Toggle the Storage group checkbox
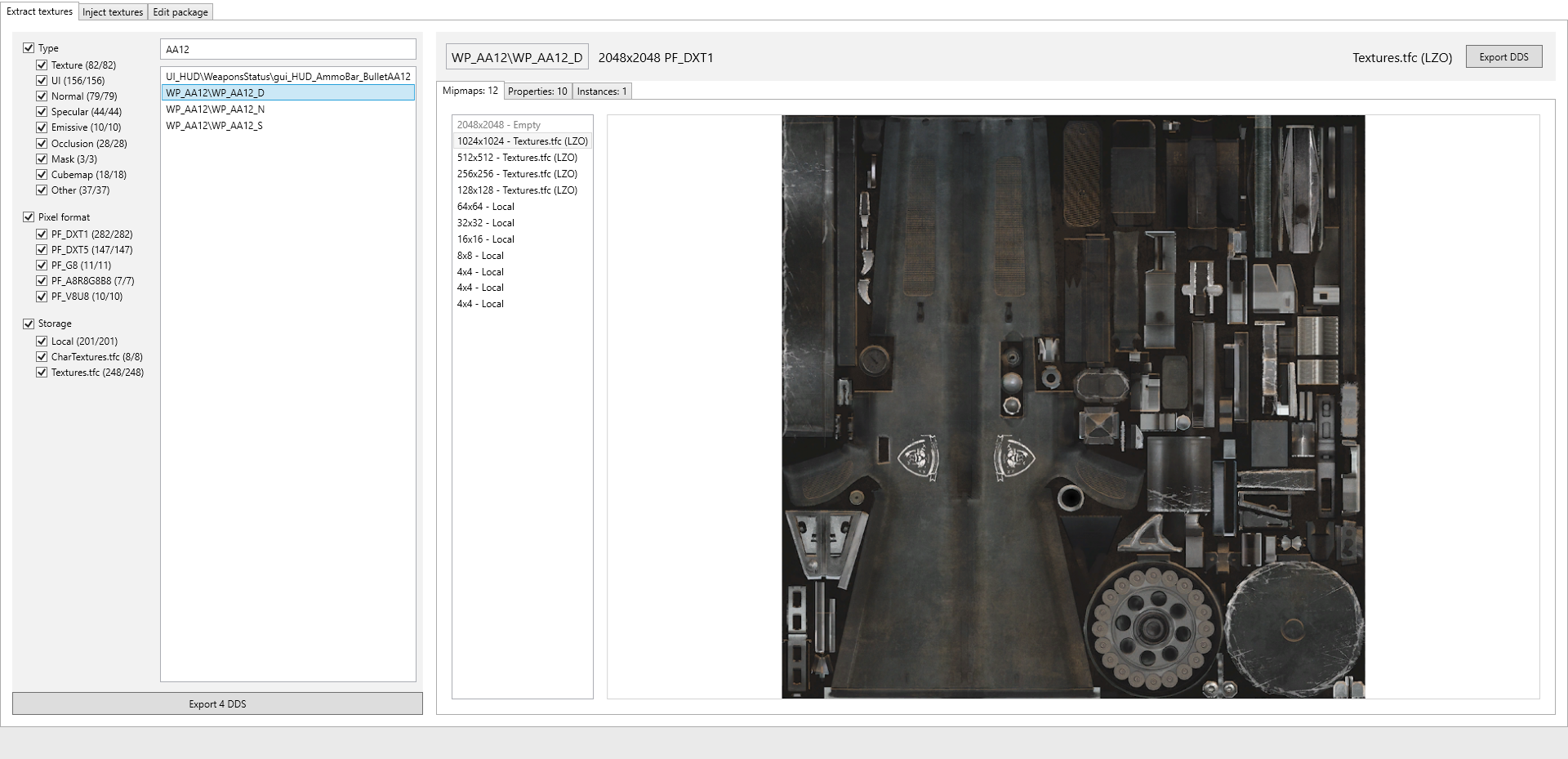This screenshot has width=1568, height=759. coord(29,324)
